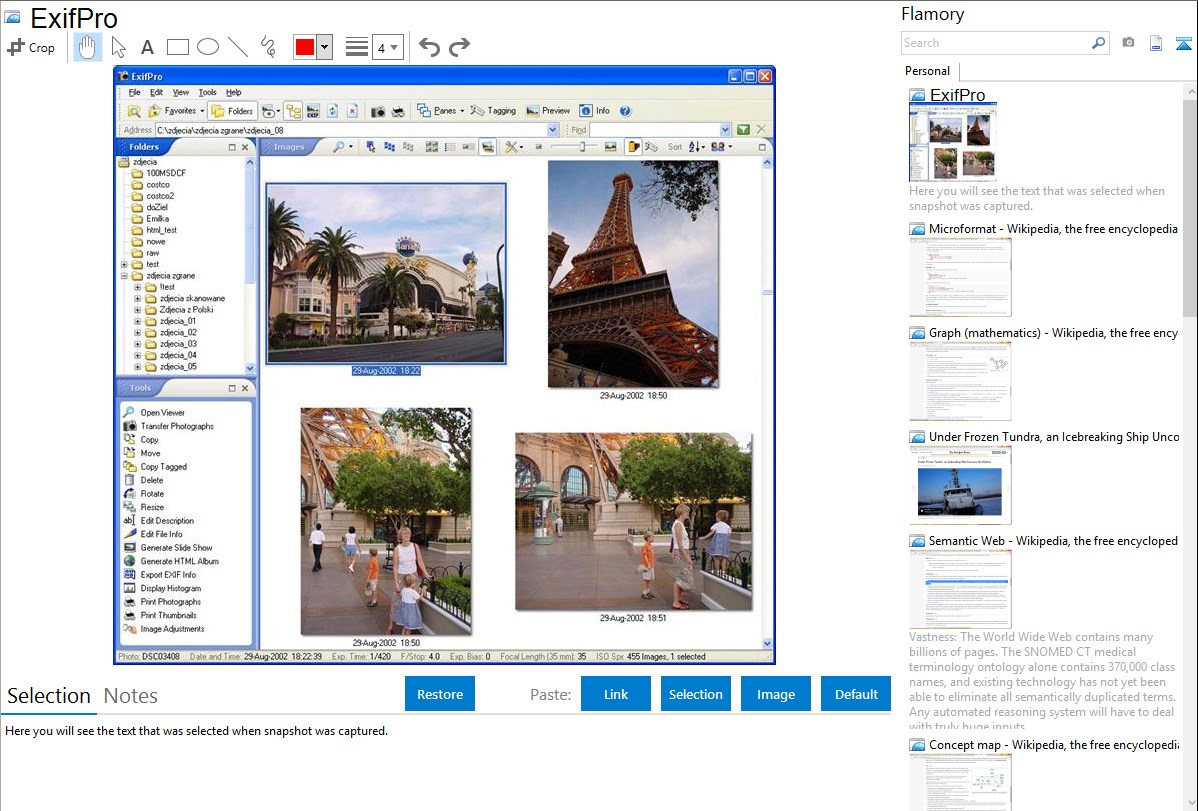1198x811 pixels.
Task: Toggle the Folders button in ExifPro toolbar
Action: [x=232, y=111]
